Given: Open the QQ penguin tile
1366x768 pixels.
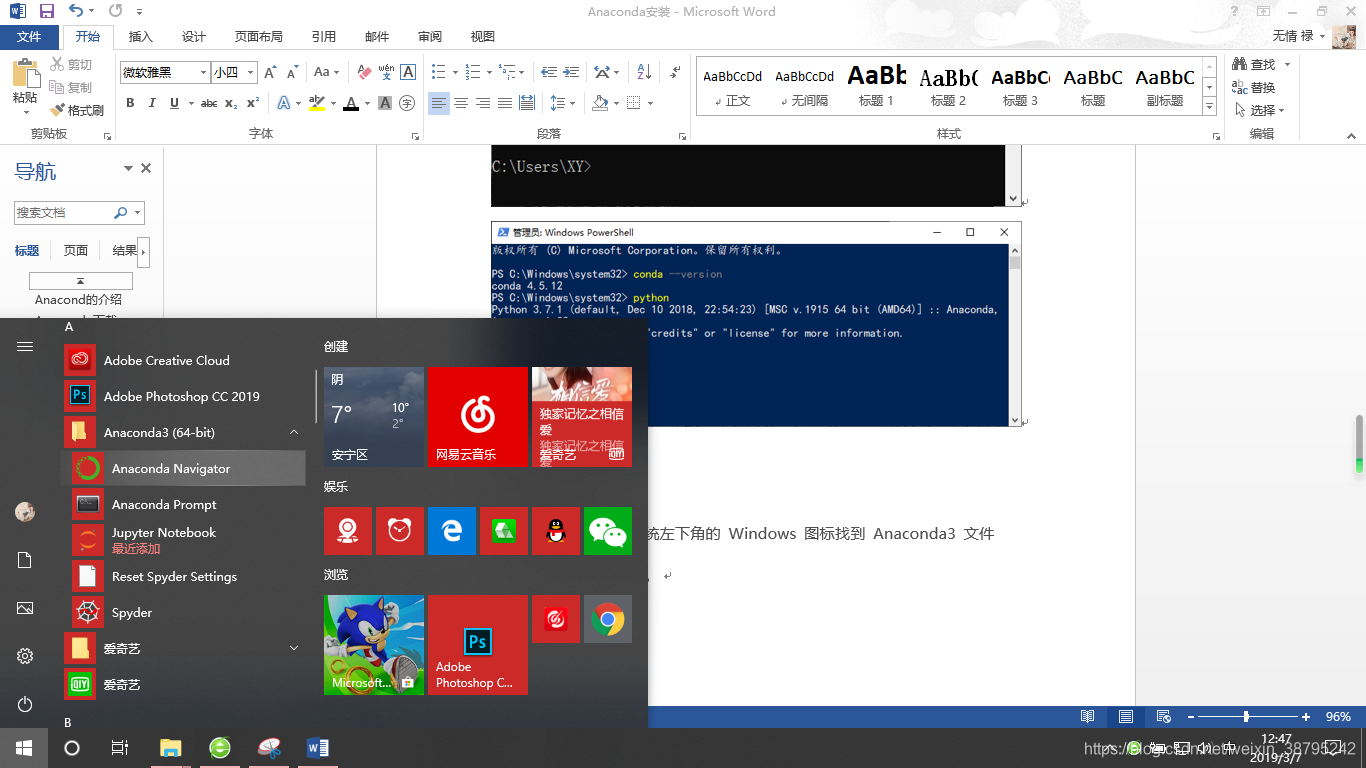Looking at the screenshot, I should [x=556, y=531].
